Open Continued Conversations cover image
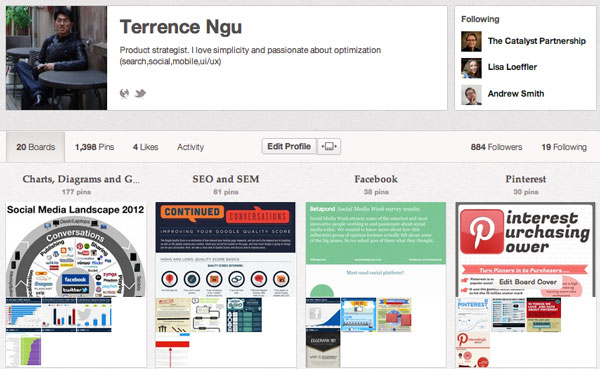 [225, 250]
